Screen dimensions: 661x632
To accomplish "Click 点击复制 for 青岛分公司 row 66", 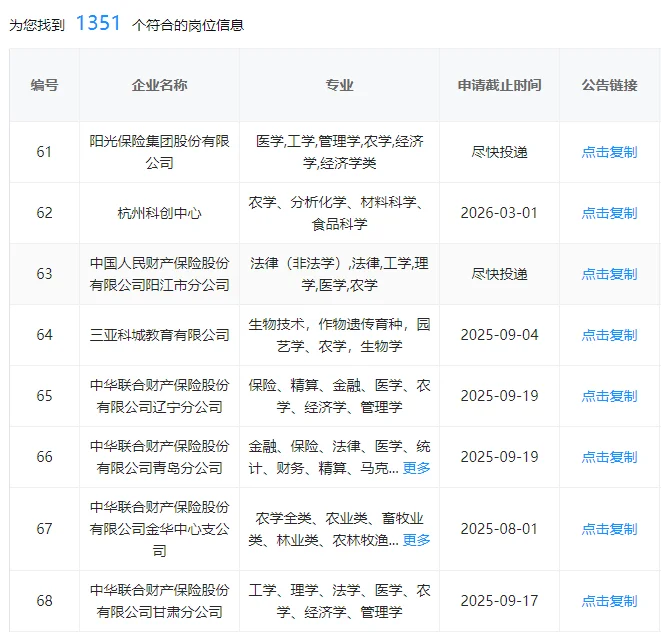I will tap(609, 457).
